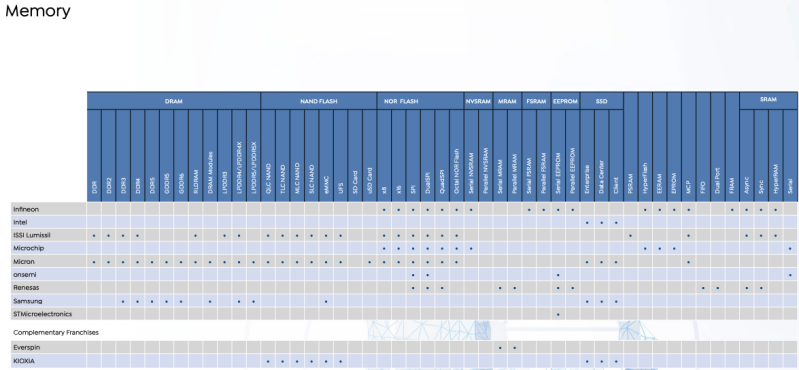Click the SD Card column header

coord(355,155)
